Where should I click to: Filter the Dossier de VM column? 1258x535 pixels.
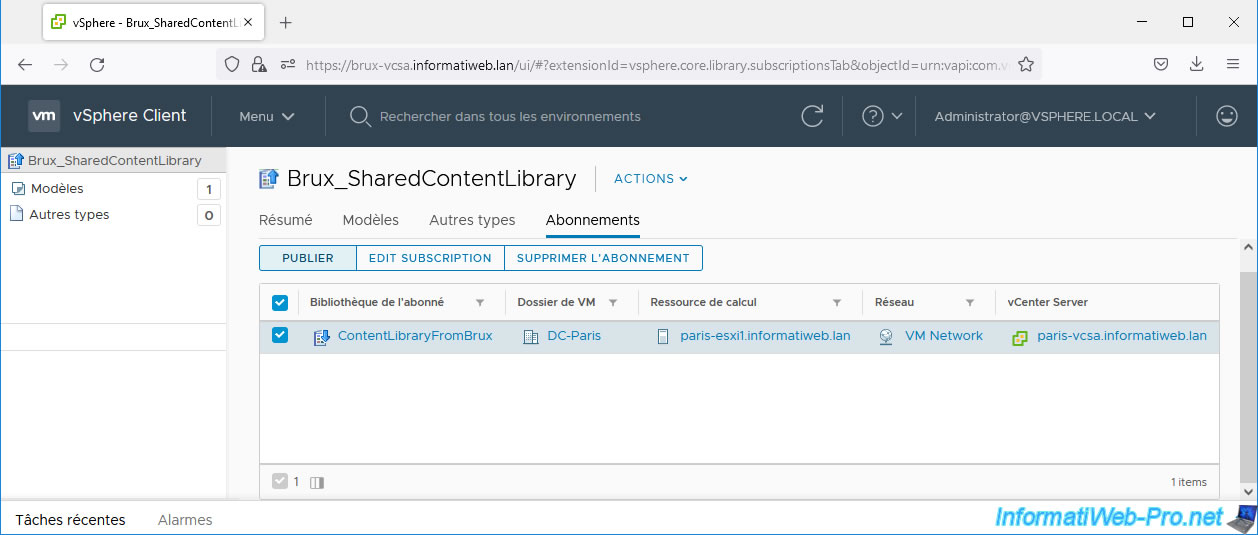[x=613, y=302]
